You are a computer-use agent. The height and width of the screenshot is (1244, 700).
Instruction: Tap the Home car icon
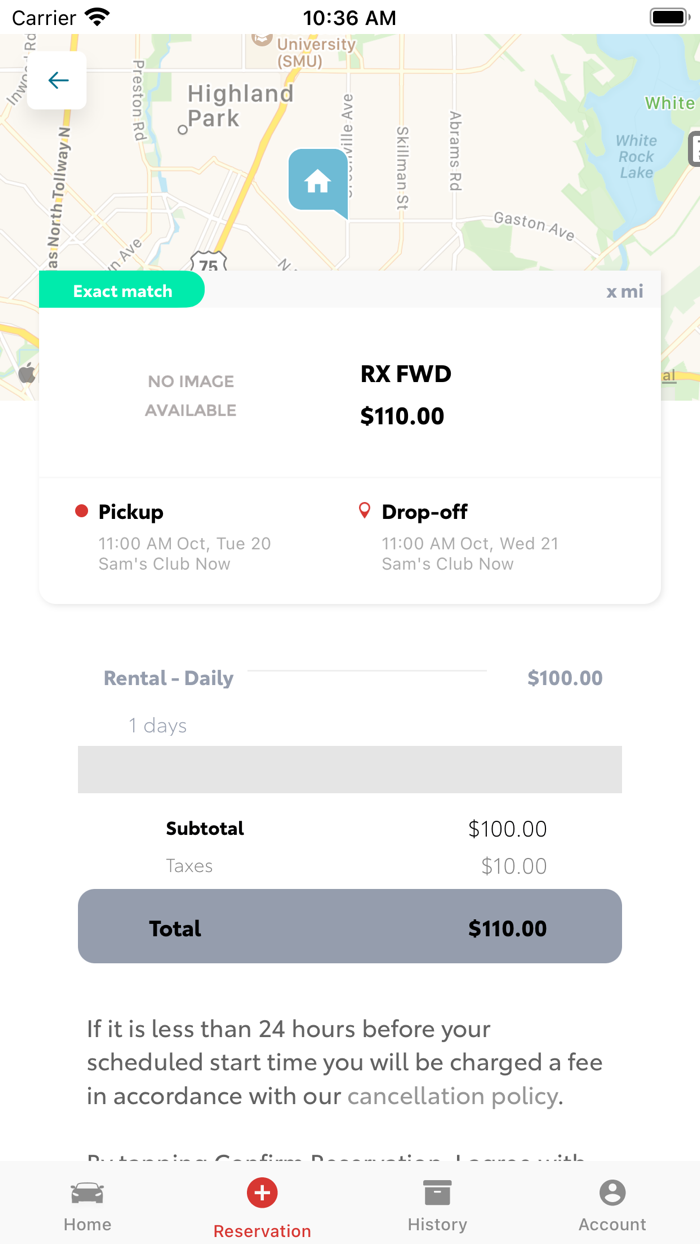tap(87, 1193)
